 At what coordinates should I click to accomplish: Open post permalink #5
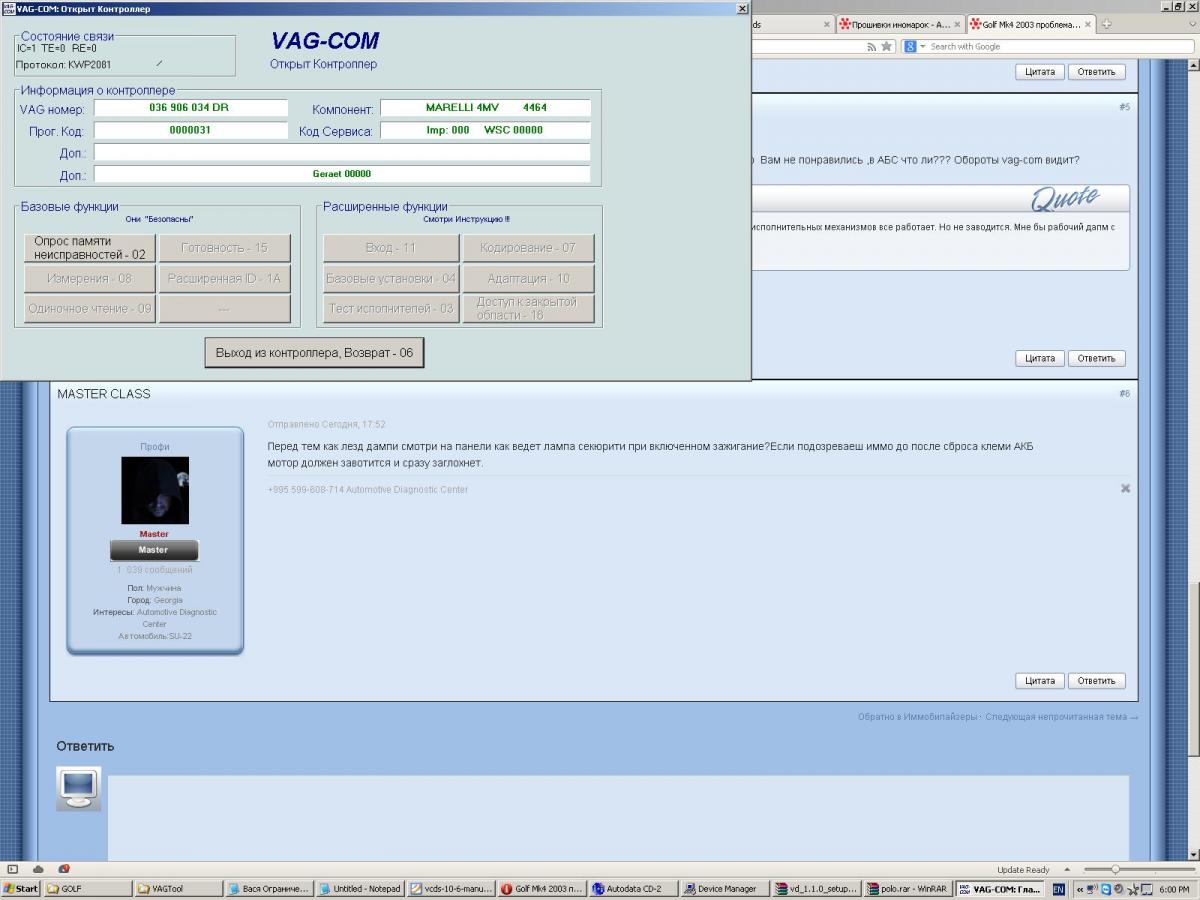(x=1124, y=107)
